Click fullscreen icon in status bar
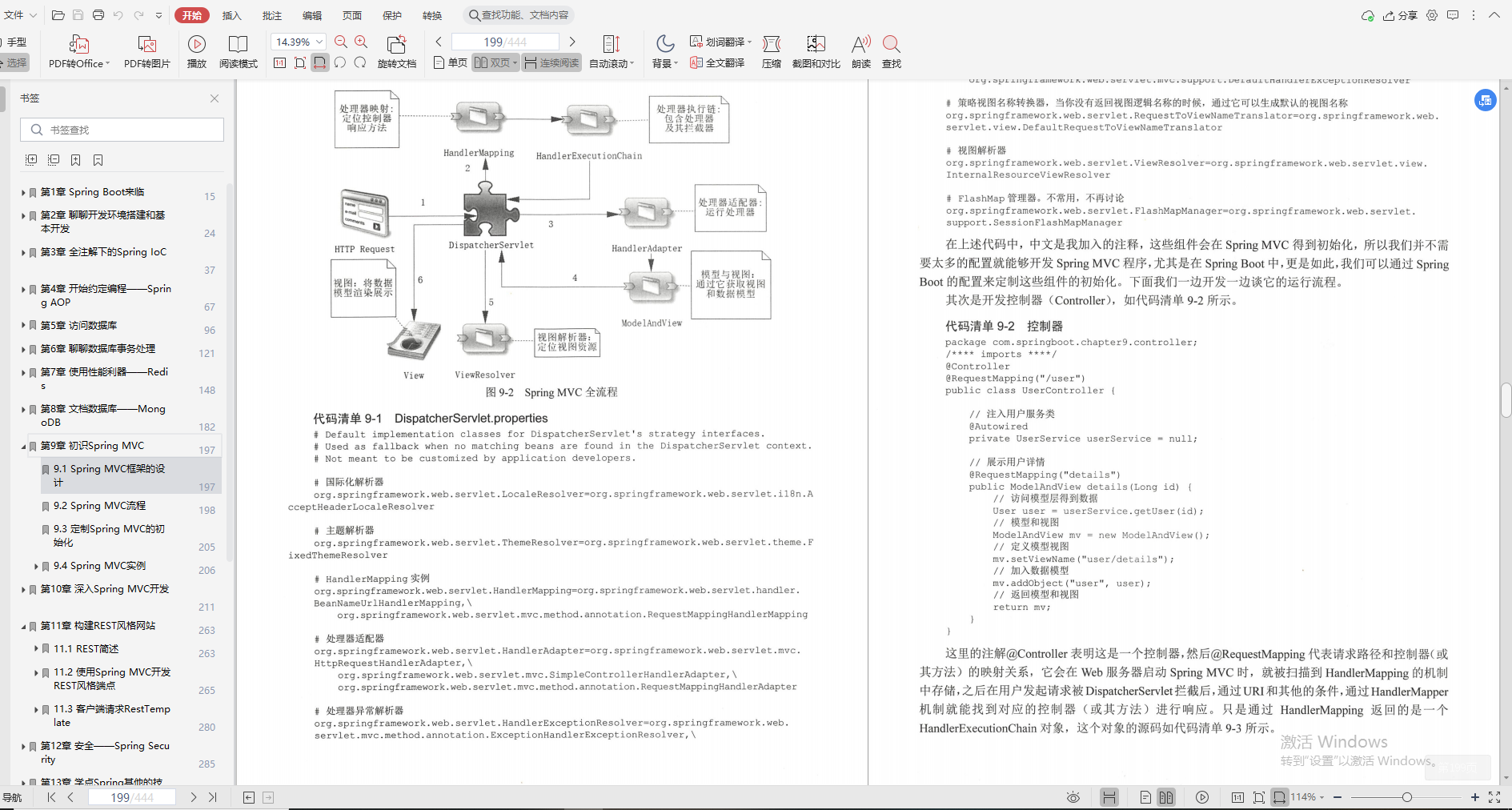 (1494, 797)
